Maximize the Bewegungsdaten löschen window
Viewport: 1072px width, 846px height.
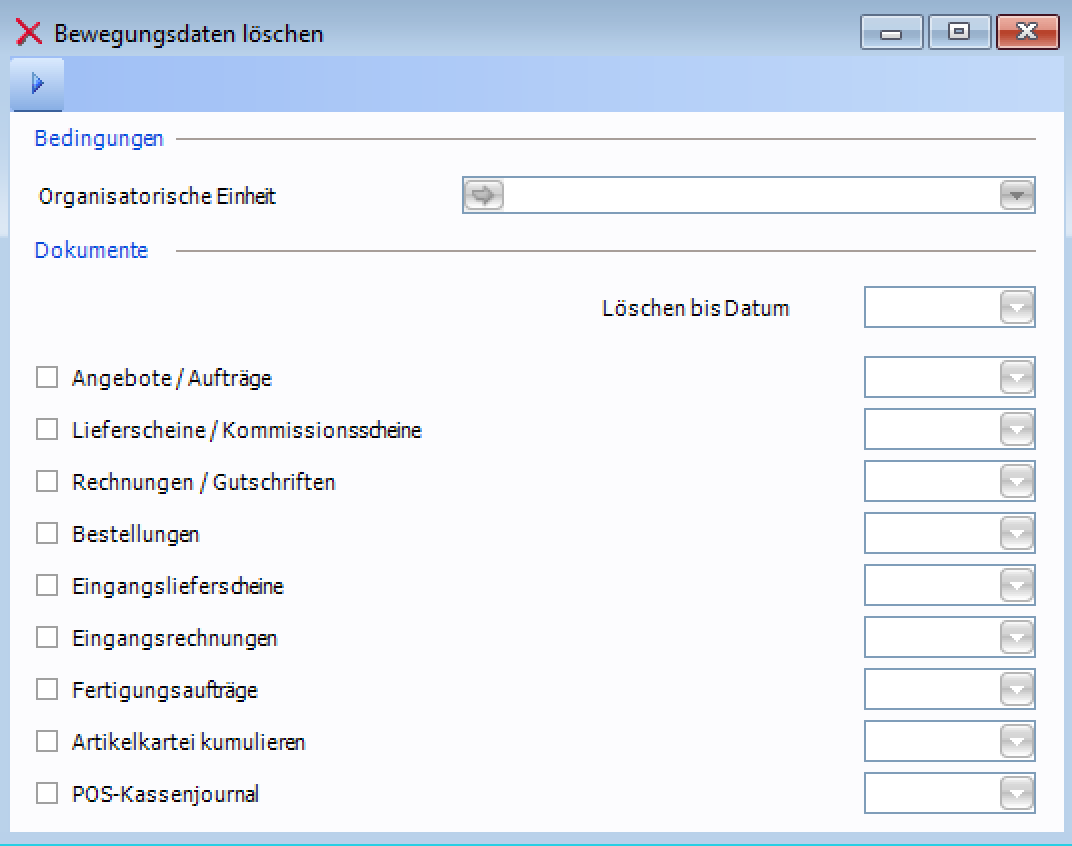958,33
